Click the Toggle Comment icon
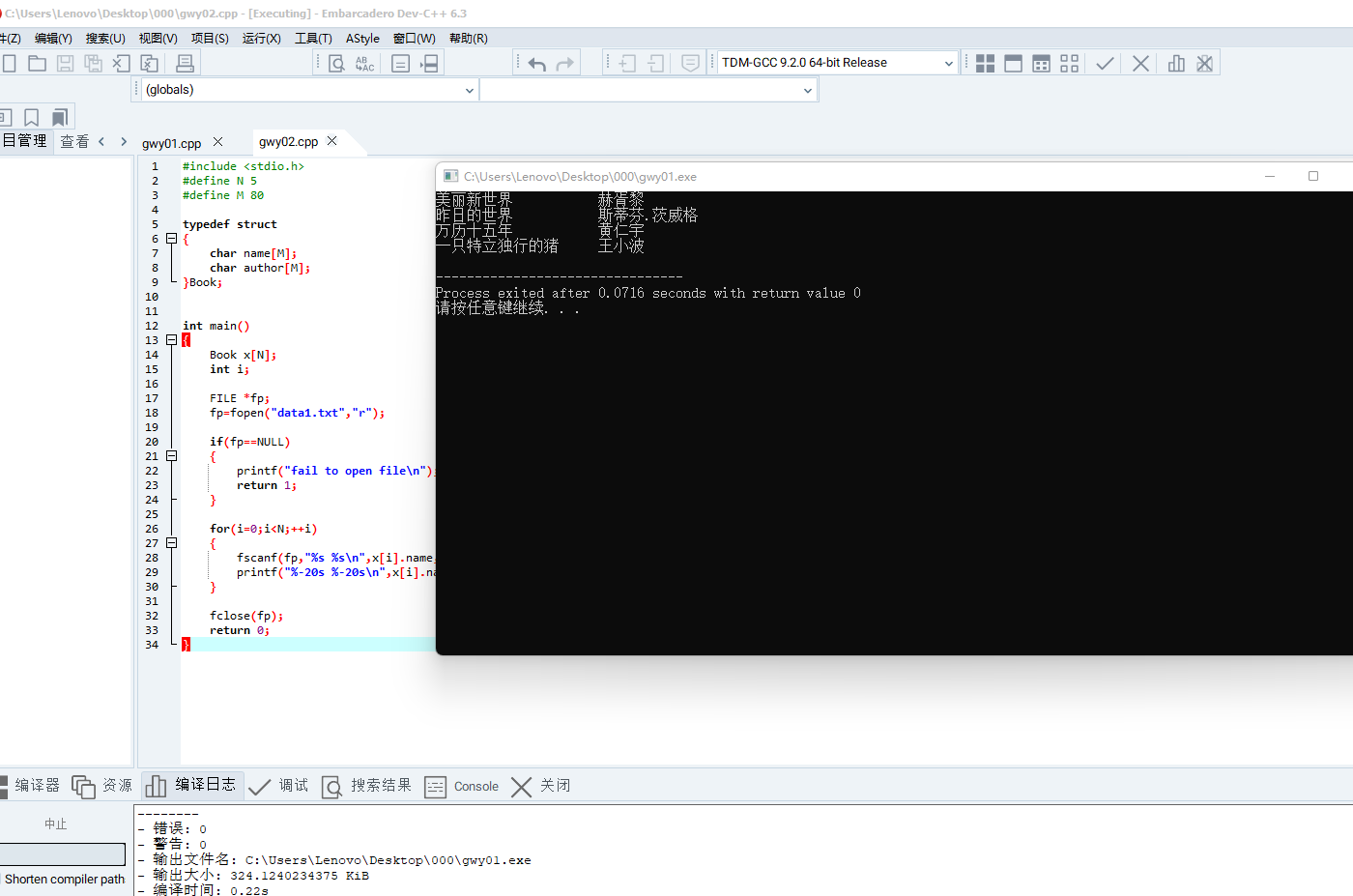 point(690,63)
